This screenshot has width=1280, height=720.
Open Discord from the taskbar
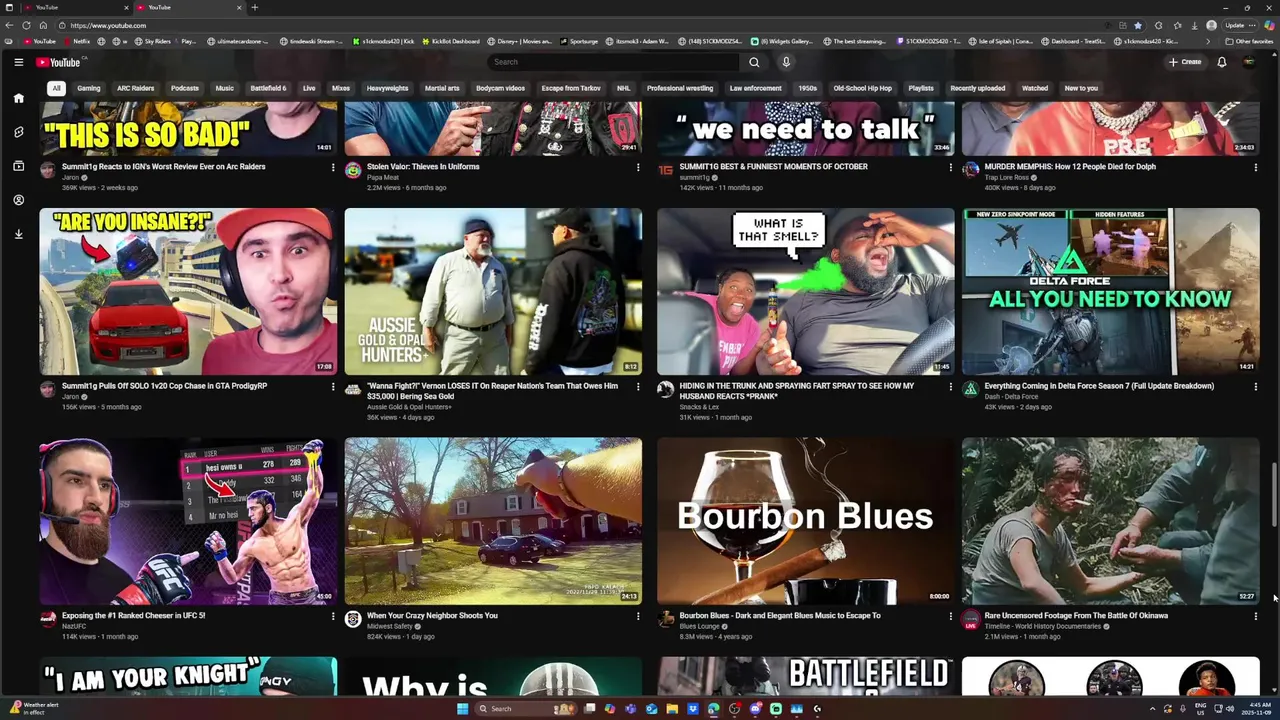pyautogui.click(x=755, y=709)
